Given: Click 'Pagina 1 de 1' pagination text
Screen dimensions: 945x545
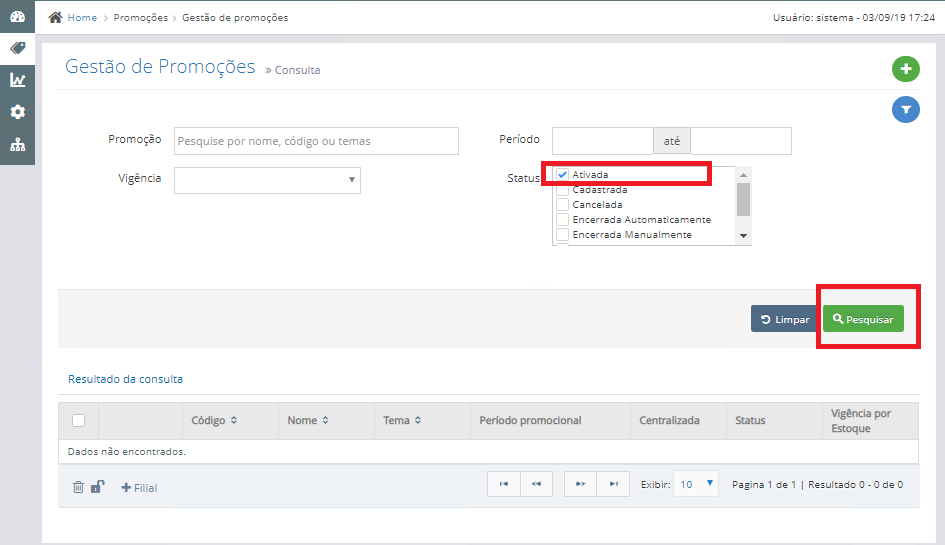Looking at the screenshot, I should pyautogui.click(x=764, y=485).
